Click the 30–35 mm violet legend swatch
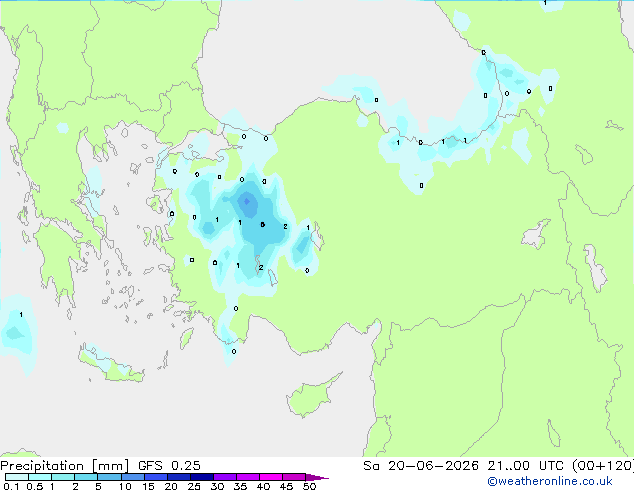 (x=224, y=477)
